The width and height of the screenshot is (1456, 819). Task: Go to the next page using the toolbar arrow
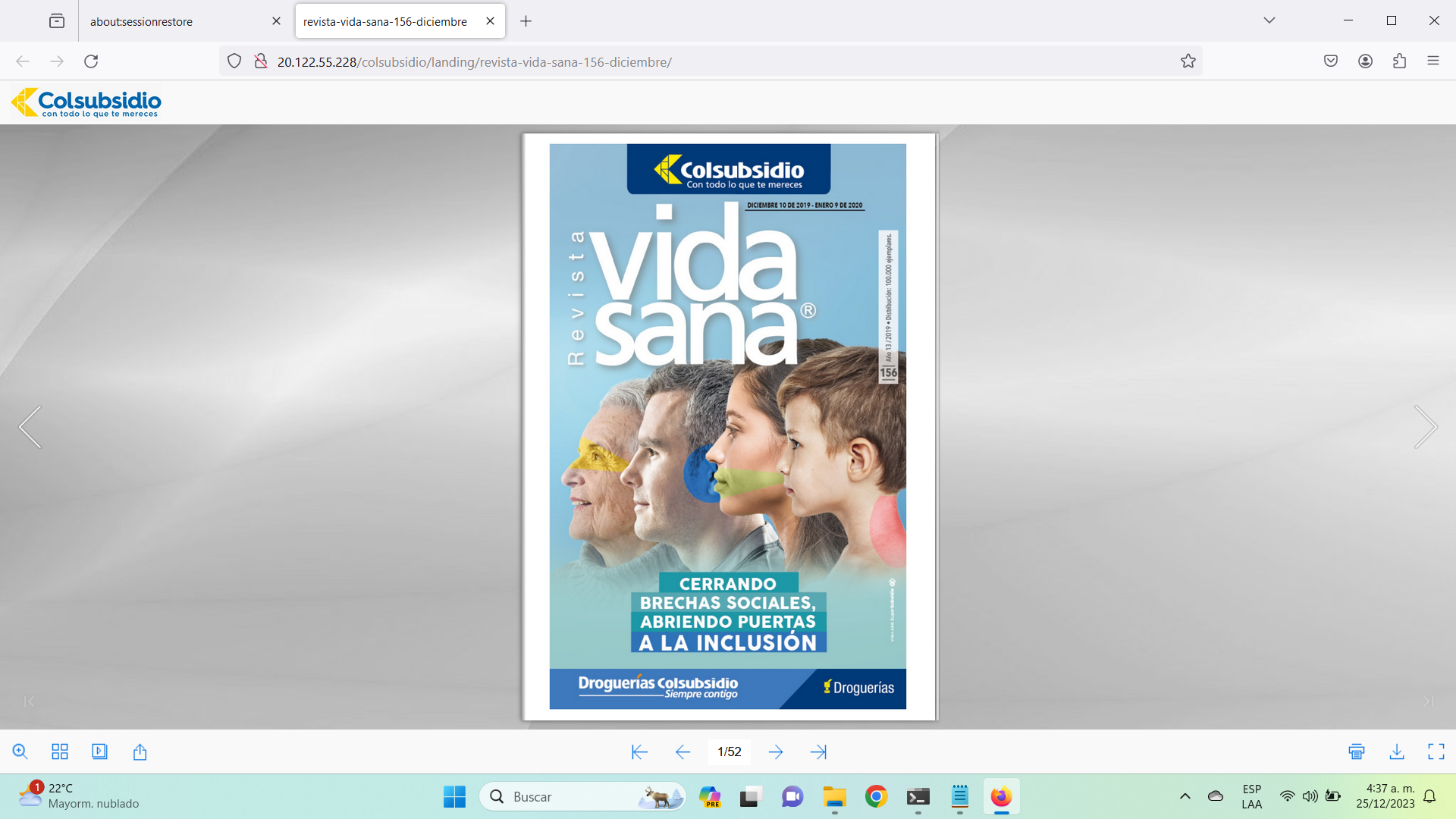(775, 752)
